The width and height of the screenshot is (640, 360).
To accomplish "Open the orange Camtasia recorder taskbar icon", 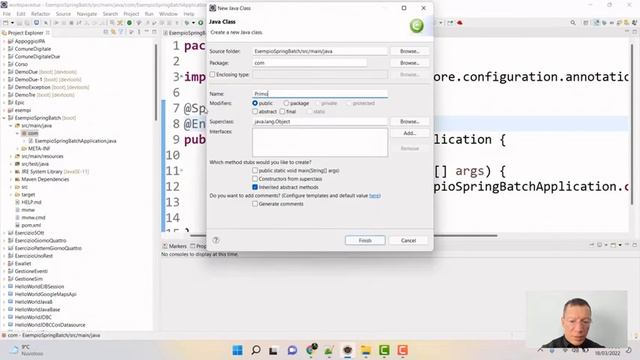I will click(x=402, y=350).
